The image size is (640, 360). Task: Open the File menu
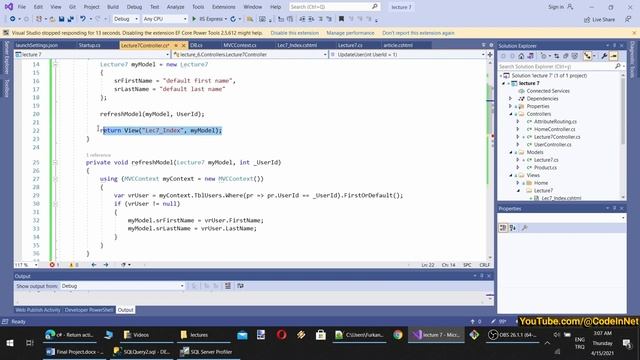[x=22, y=7]
